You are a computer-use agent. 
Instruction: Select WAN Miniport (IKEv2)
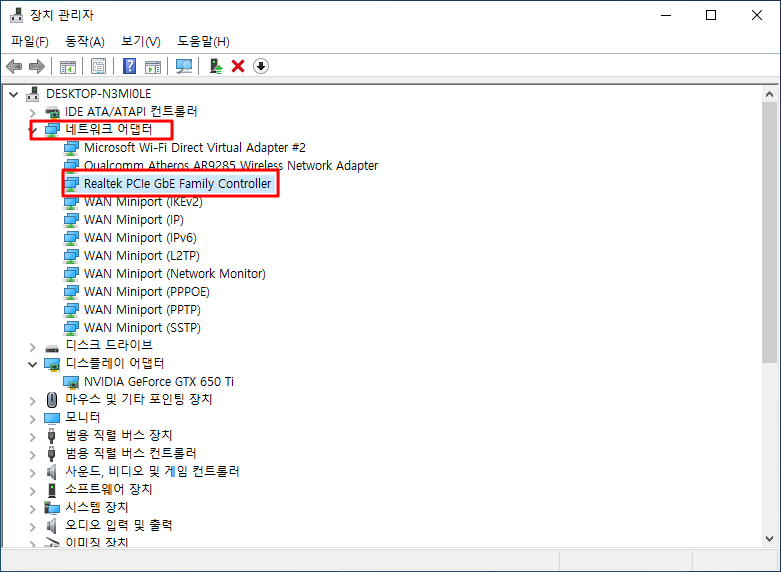coord(143,202)
